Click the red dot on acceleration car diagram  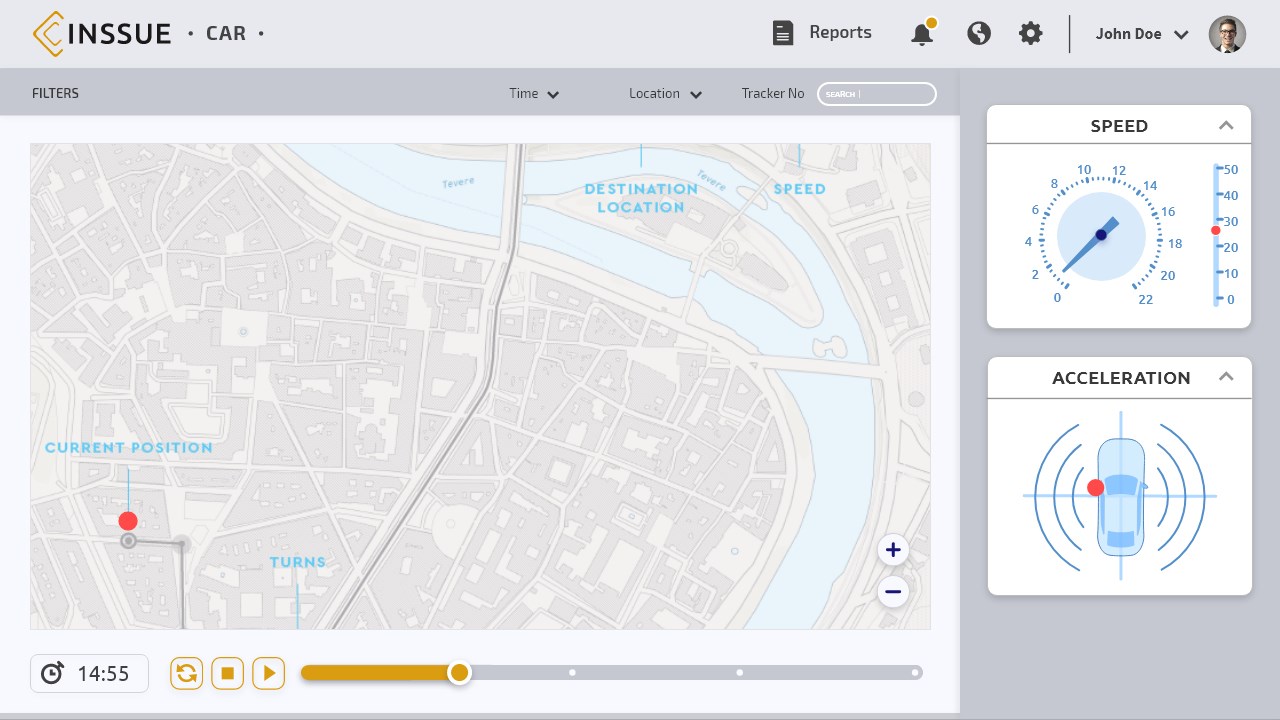(1095, 488)
